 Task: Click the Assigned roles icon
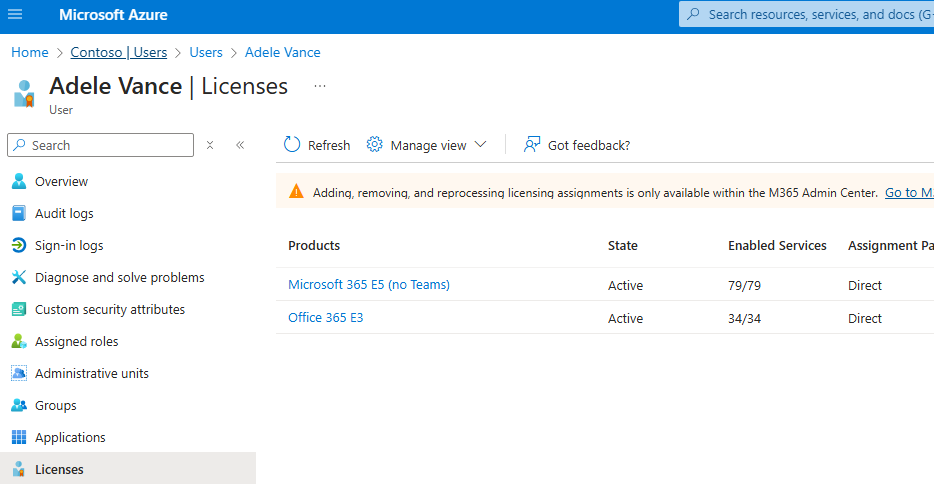[x=19, y=341]
